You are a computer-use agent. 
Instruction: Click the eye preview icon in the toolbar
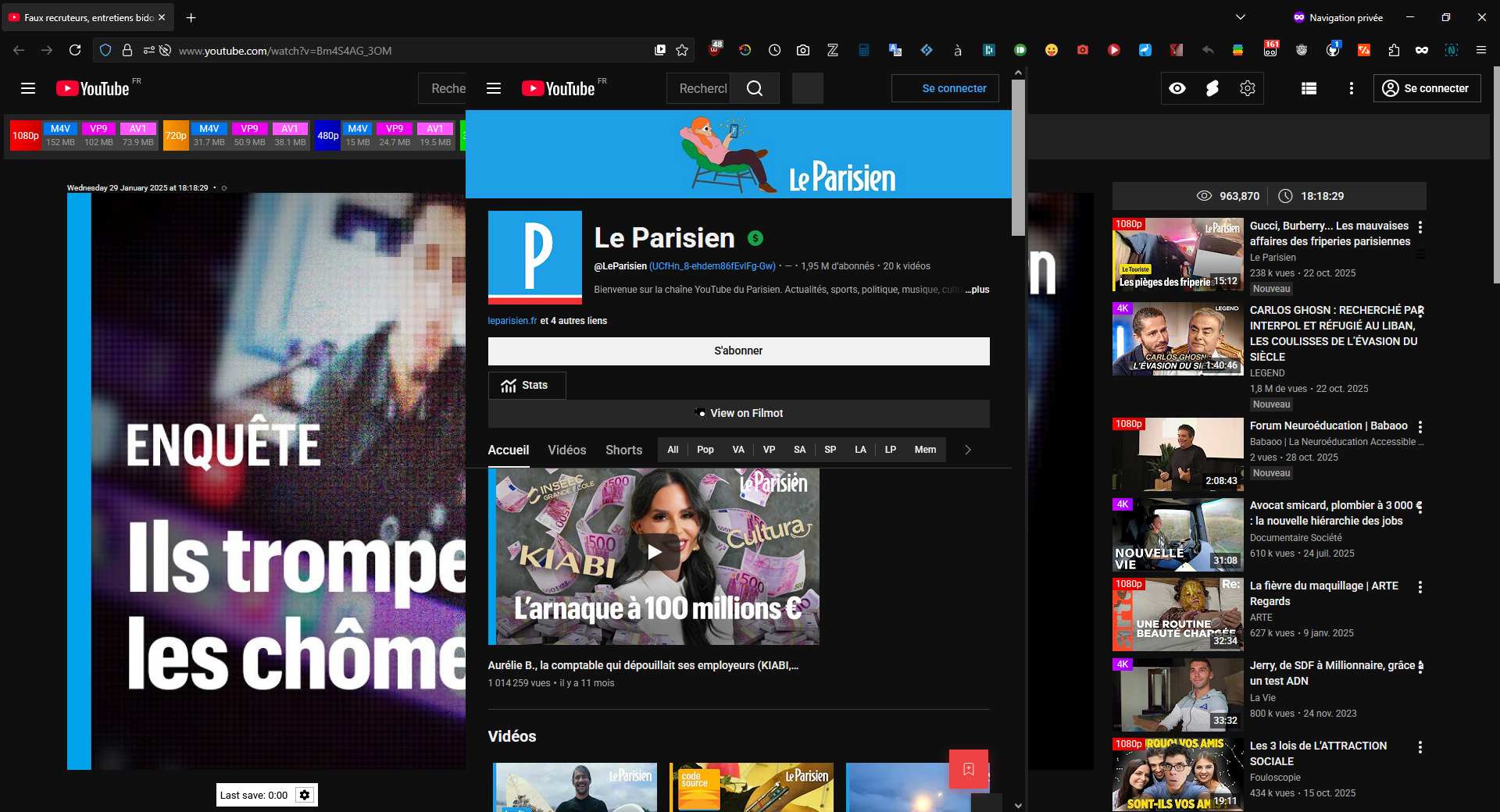click(1179, 88)
